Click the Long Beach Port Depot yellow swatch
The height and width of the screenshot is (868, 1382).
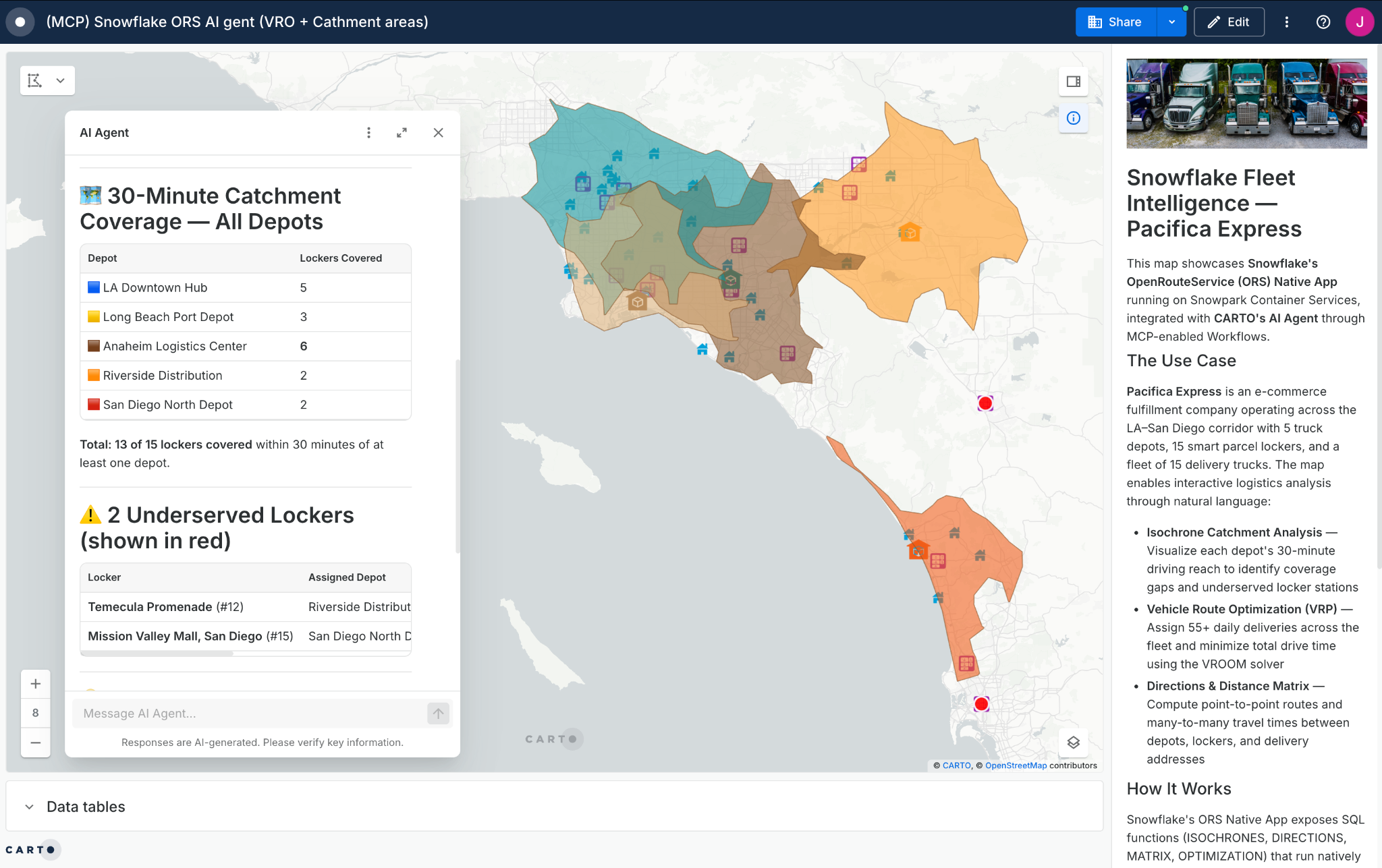click(x=94, y=316)
